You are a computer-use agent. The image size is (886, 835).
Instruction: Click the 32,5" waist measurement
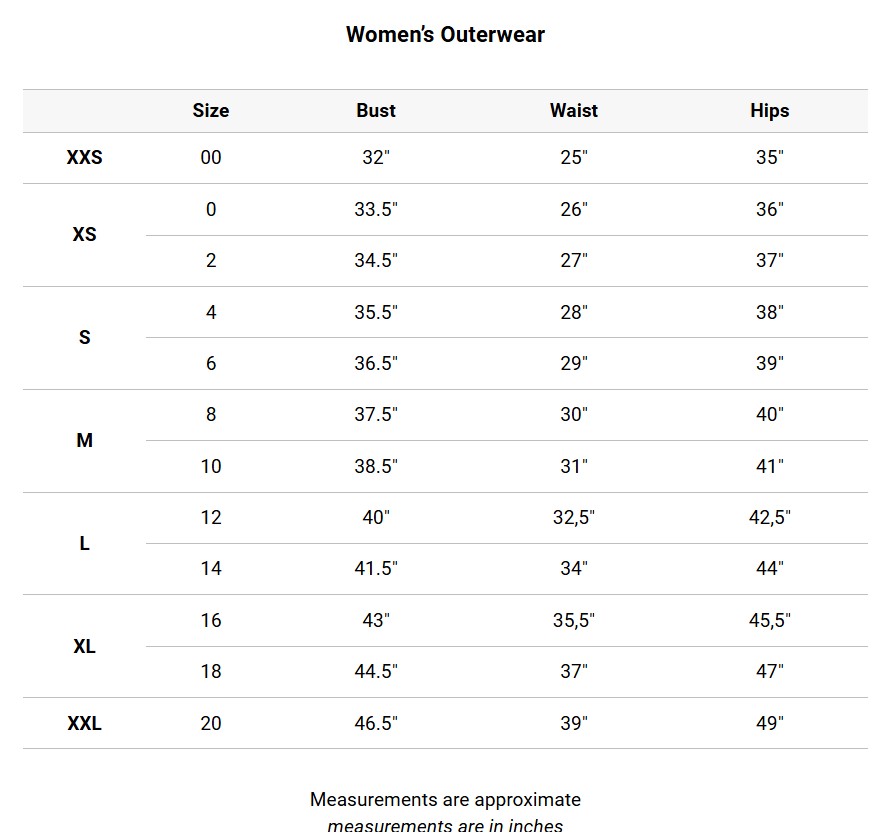click(x=573, y=518)
